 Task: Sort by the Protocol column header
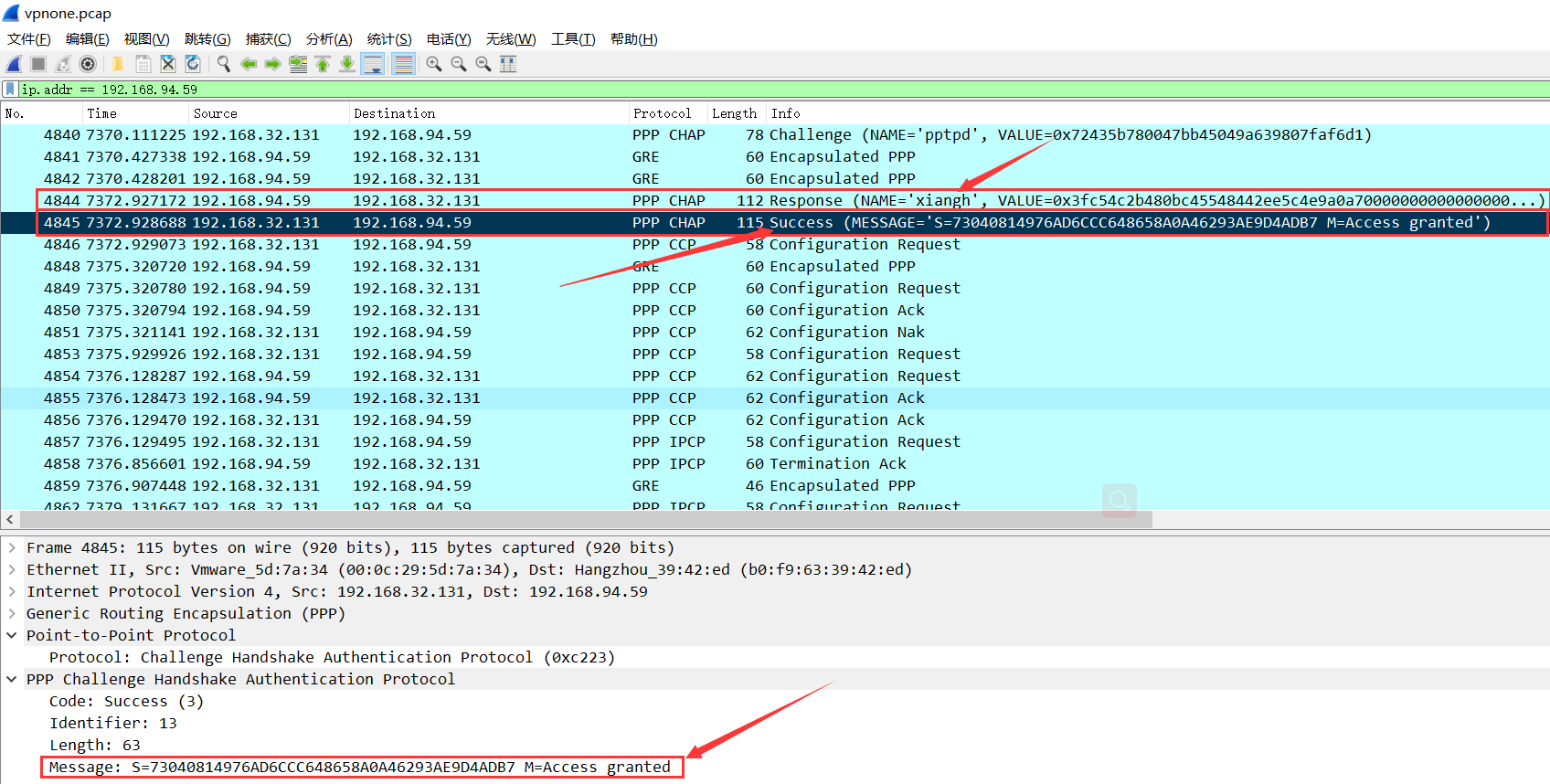(662, 113)
